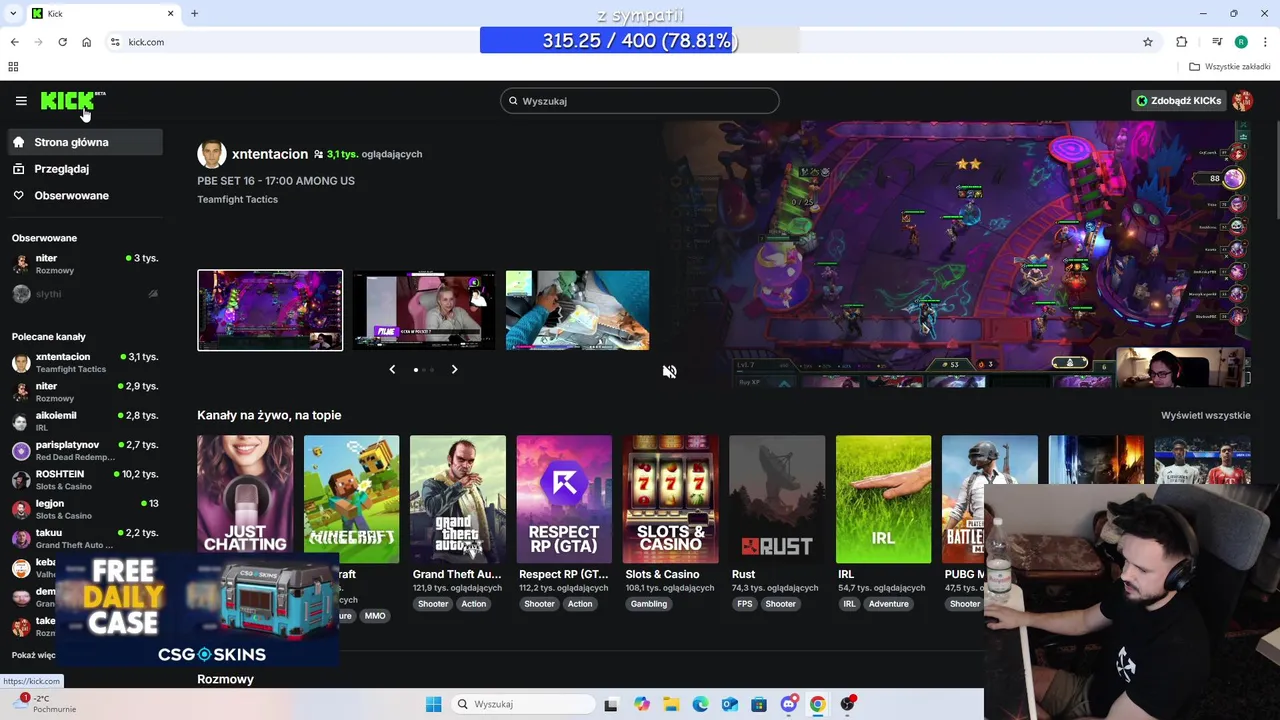Open recommended channel parisplatynov
The width and height of the screenshot is (1280, 720).
point(85,450)
